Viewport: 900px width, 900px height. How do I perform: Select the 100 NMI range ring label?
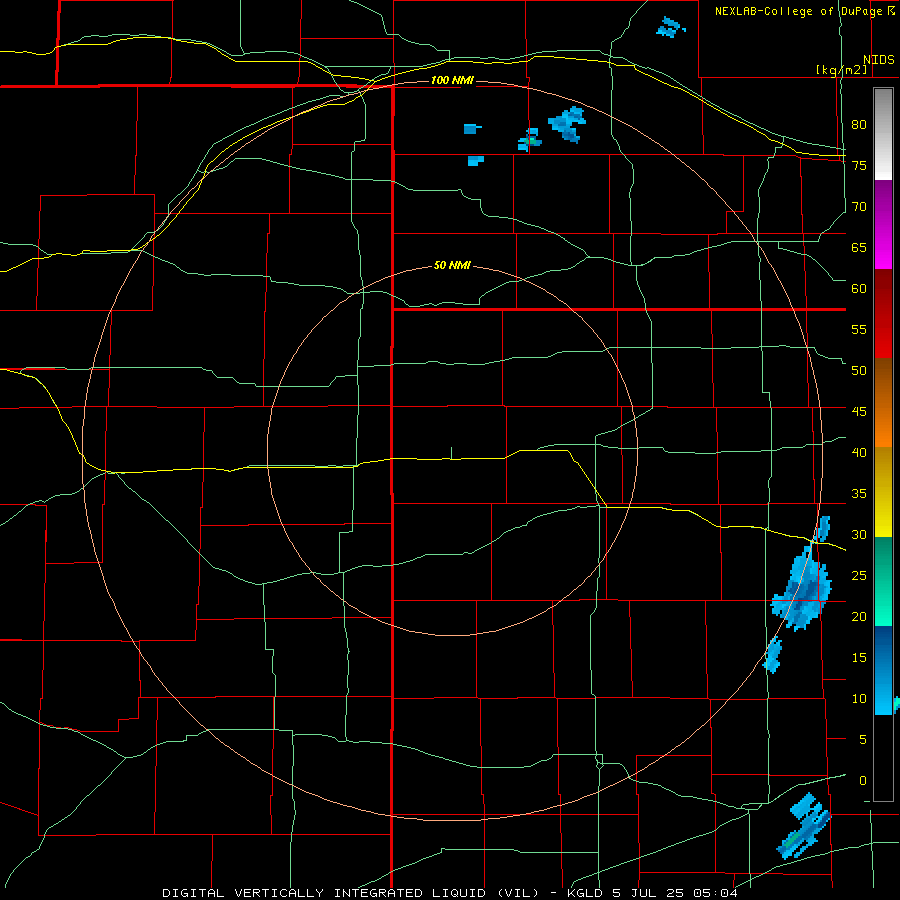(452, 80)
